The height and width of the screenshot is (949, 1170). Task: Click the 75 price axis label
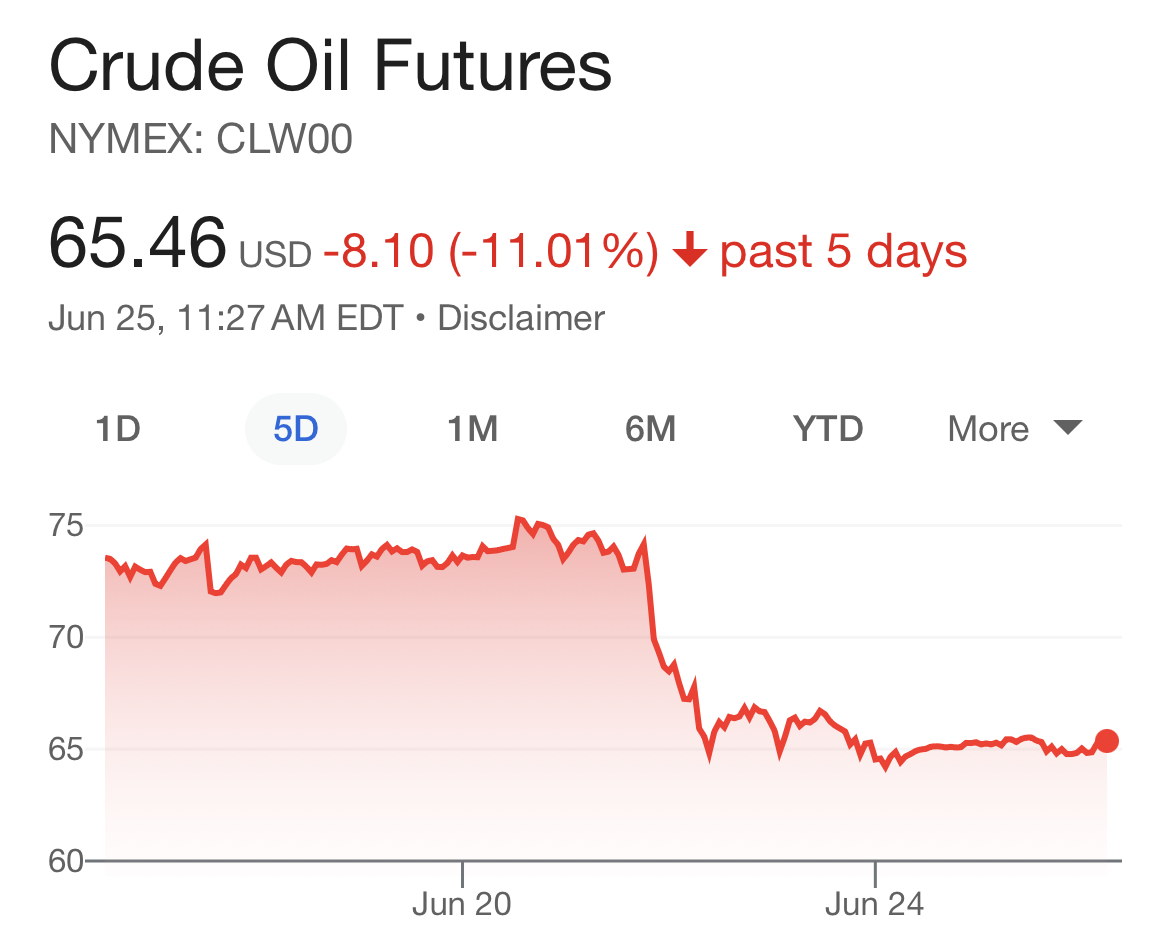click(x=68, y=525)
